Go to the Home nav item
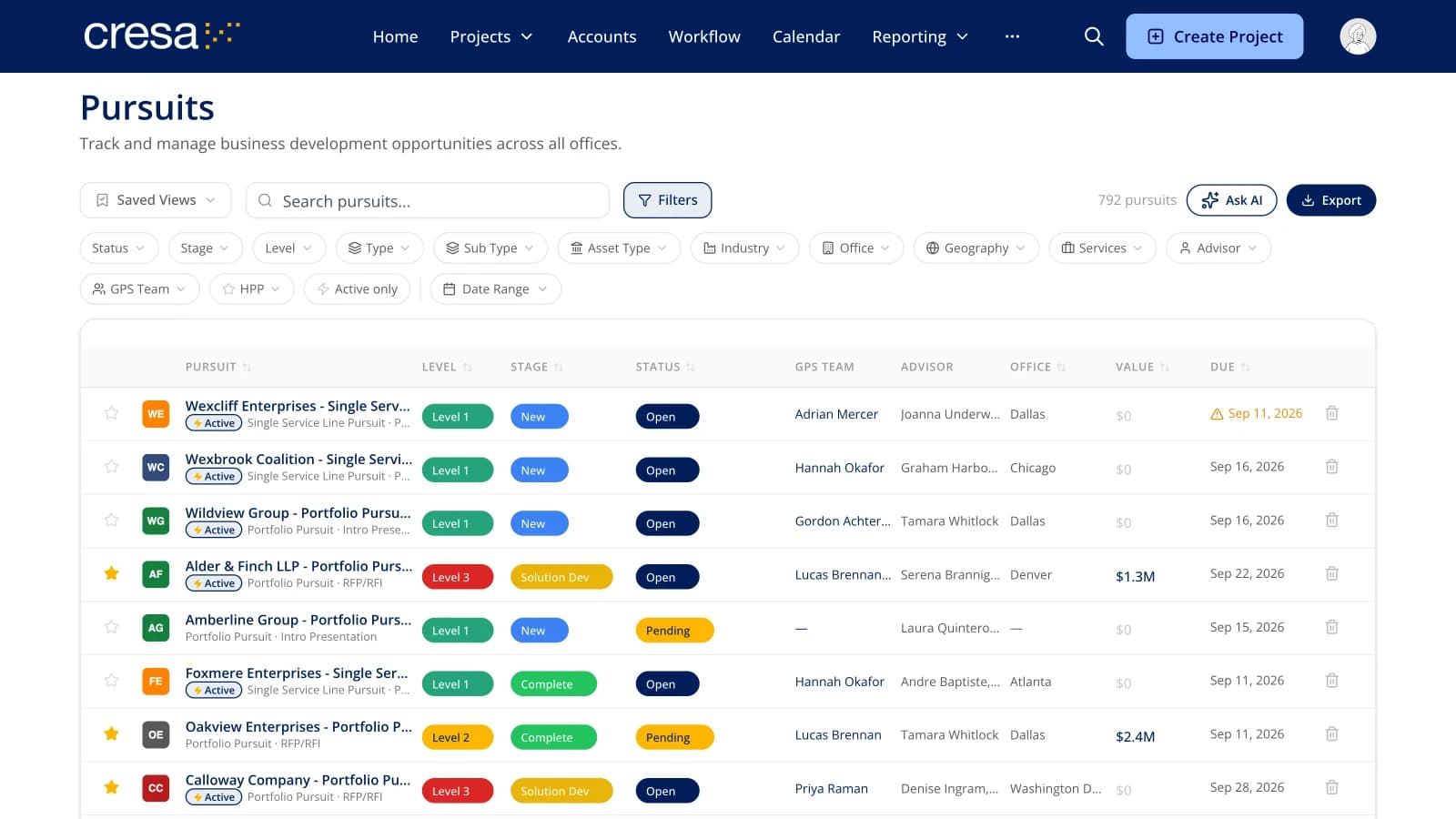Viewport: 1456px width, 819px height. tap(395, 36)
